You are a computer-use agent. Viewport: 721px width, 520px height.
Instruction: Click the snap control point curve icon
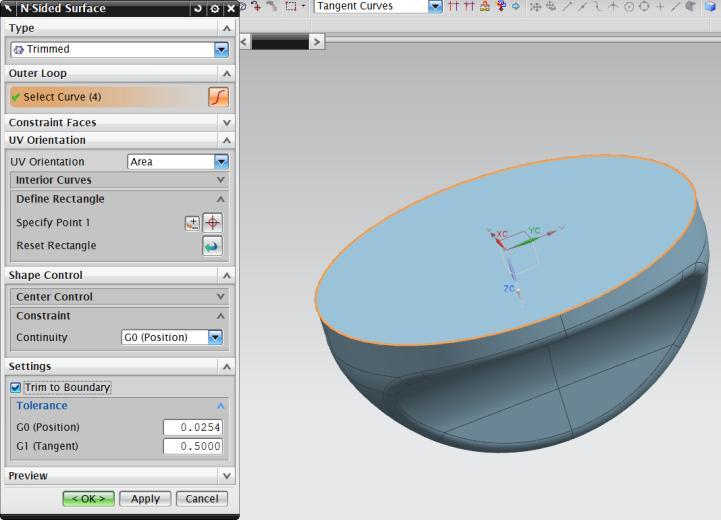pyautogui.click(x=597, y=6)
